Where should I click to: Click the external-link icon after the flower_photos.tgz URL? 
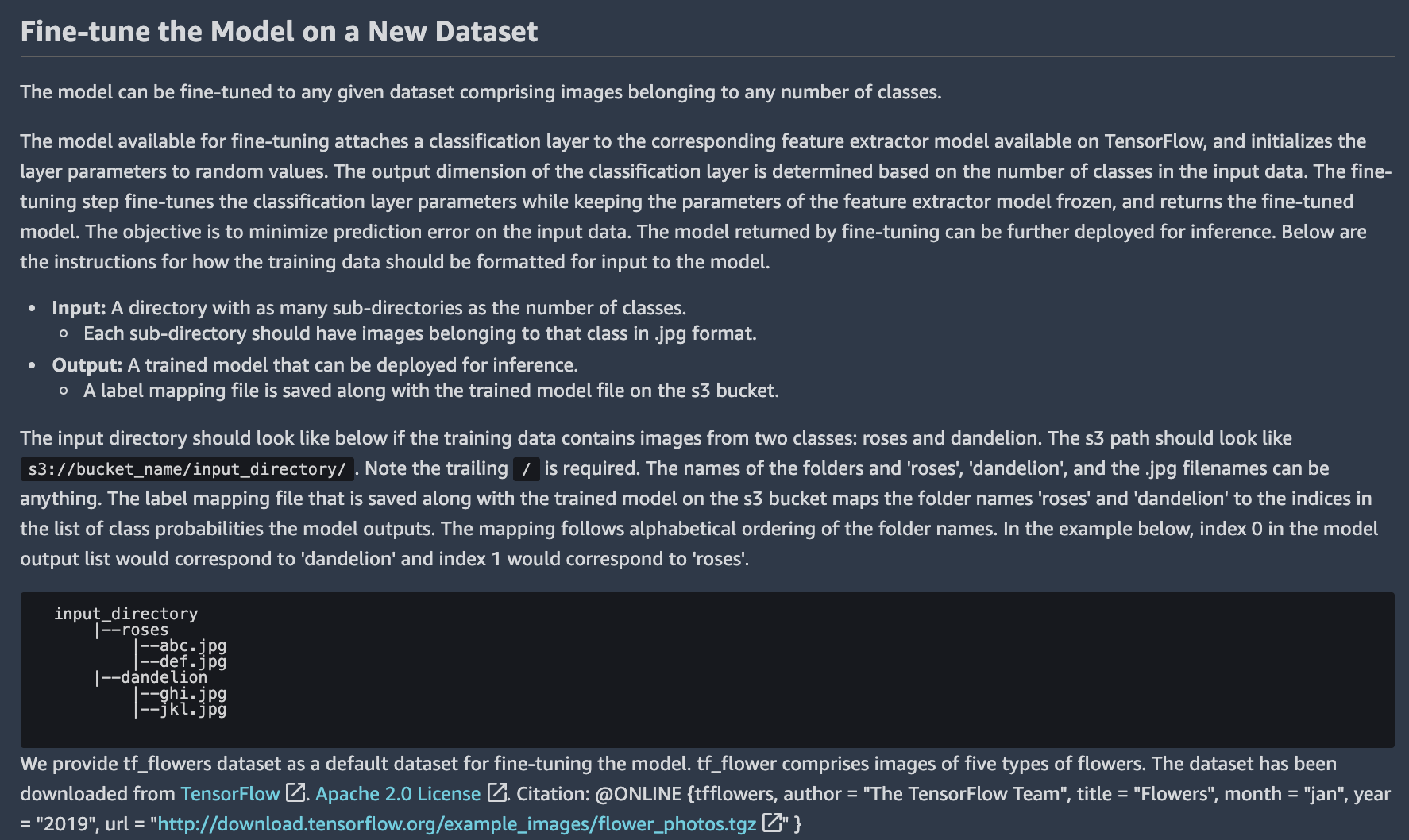tap(772, 823)
